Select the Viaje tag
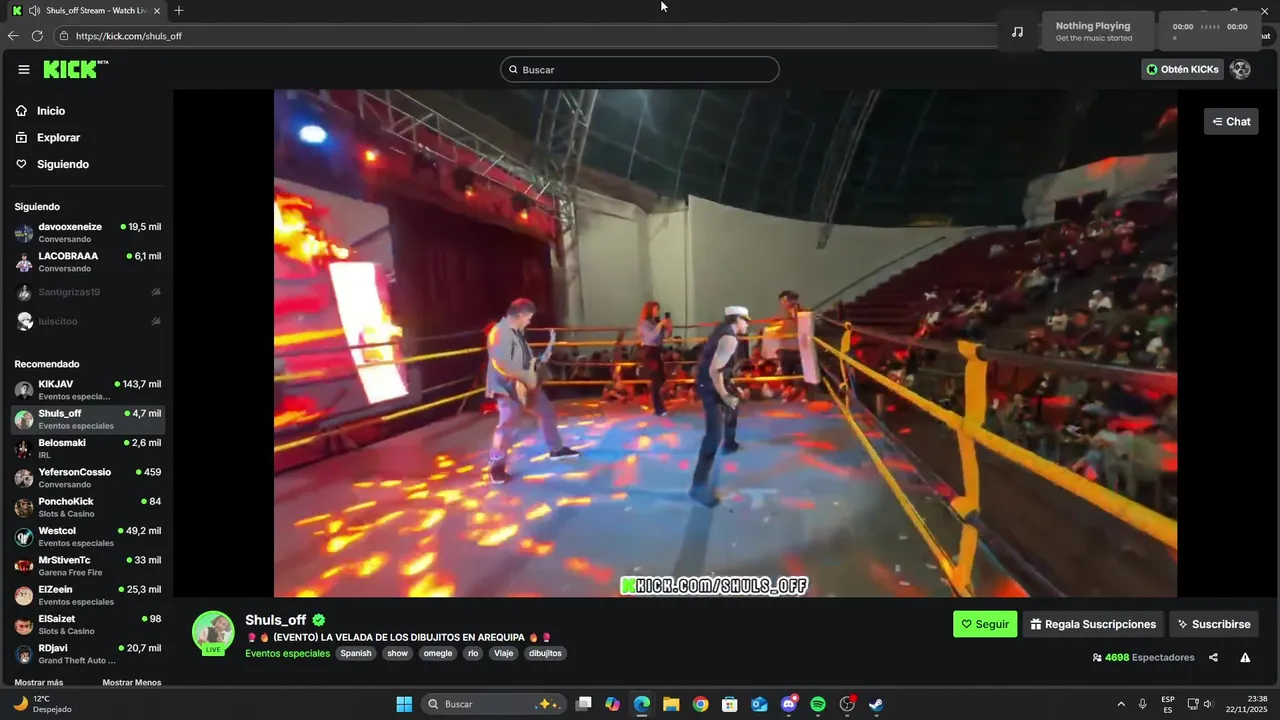 (504, 653)
